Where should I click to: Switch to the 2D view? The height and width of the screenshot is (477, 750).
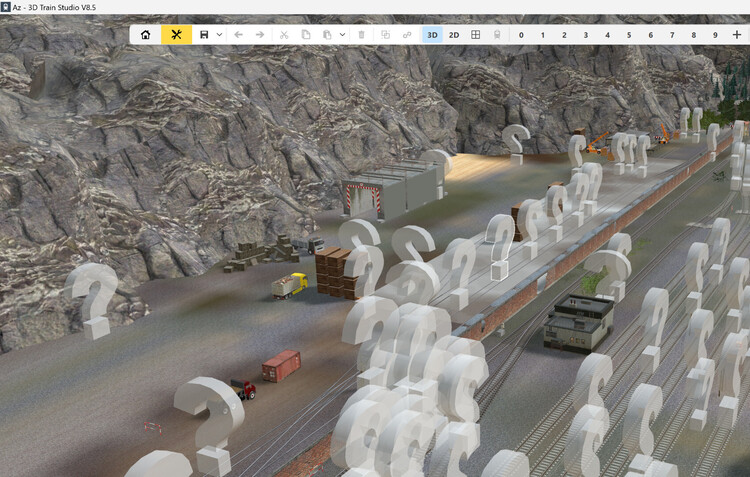click(x=454, y=35)
